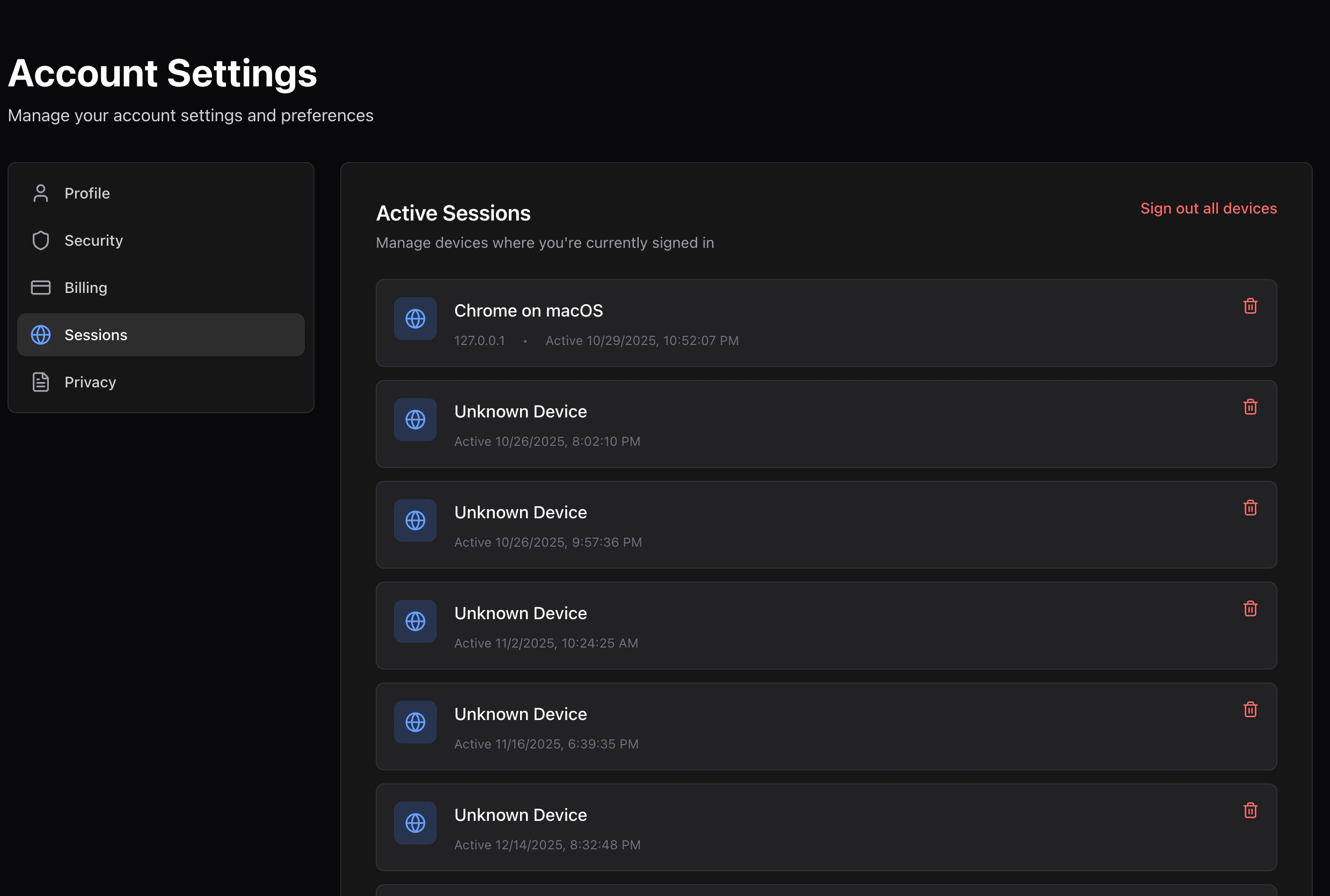
Task: Click "Manage your account settings and preferences" subtitle
Action: (191, 115)
